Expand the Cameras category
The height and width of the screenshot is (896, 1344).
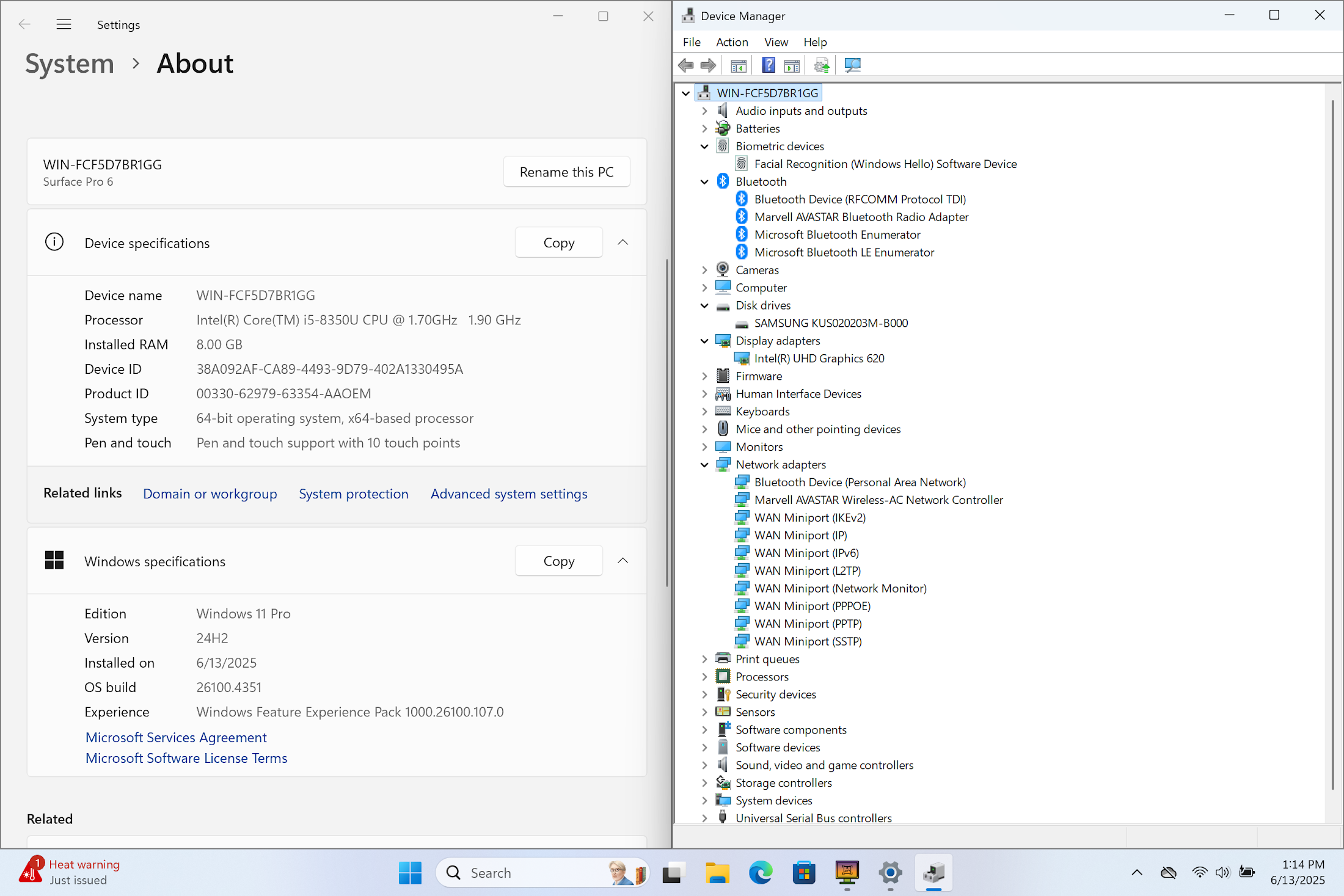tap(704, 270)
